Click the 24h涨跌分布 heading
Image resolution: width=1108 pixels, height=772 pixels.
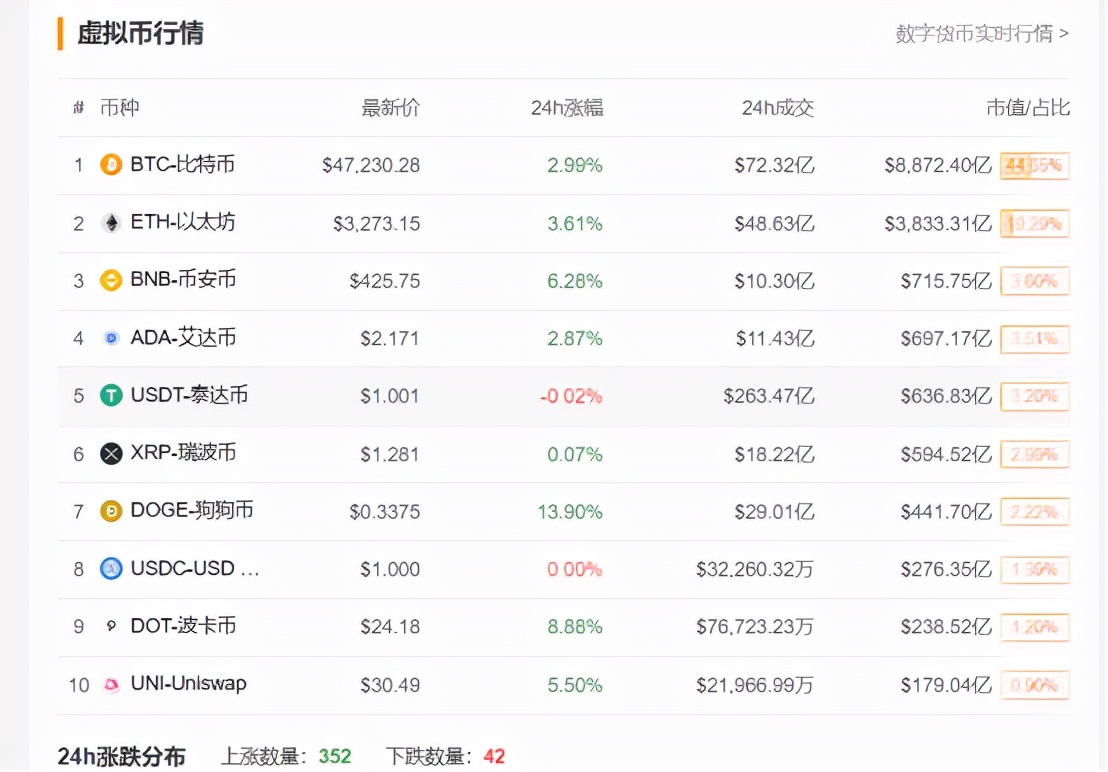122,756
